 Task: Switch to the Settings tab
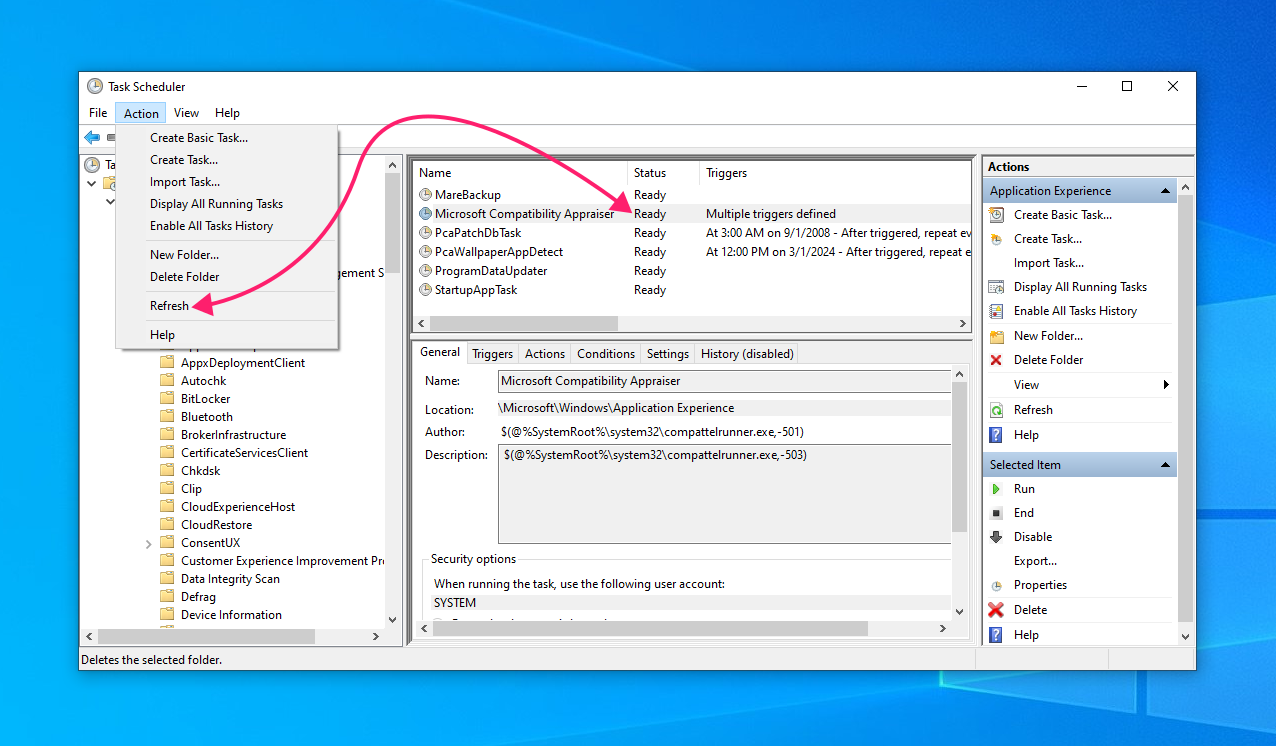[668, 354]
